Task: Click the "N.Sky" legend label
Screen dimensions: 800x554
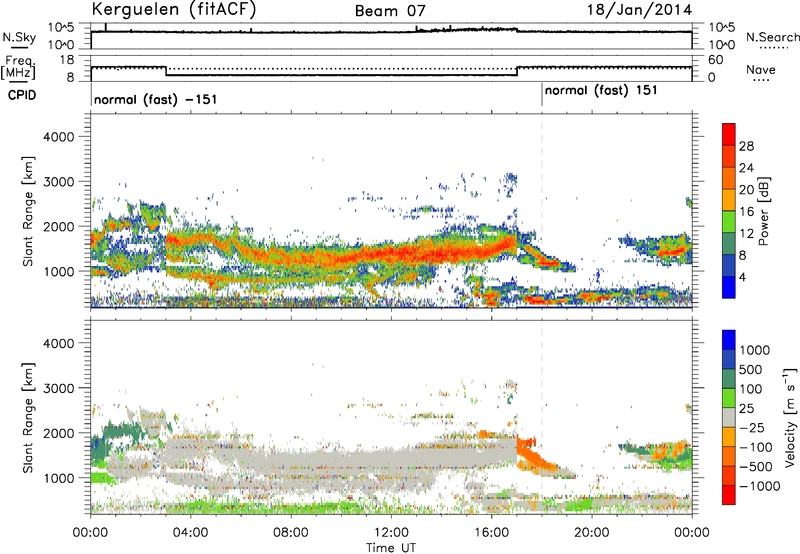Action: click(x=19, y=37)
